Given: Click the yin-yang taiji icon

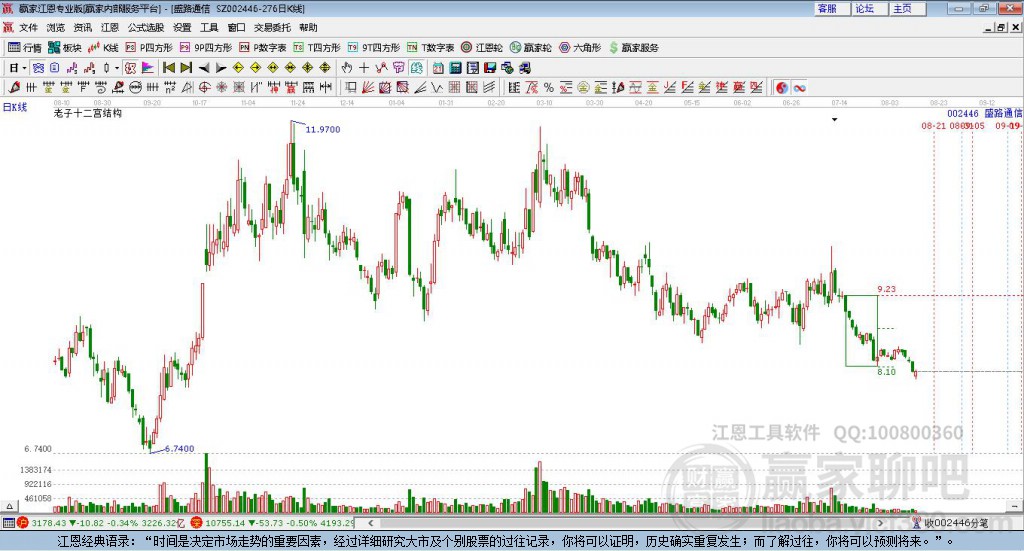Looking at the screenshot, I should (782, 87).
